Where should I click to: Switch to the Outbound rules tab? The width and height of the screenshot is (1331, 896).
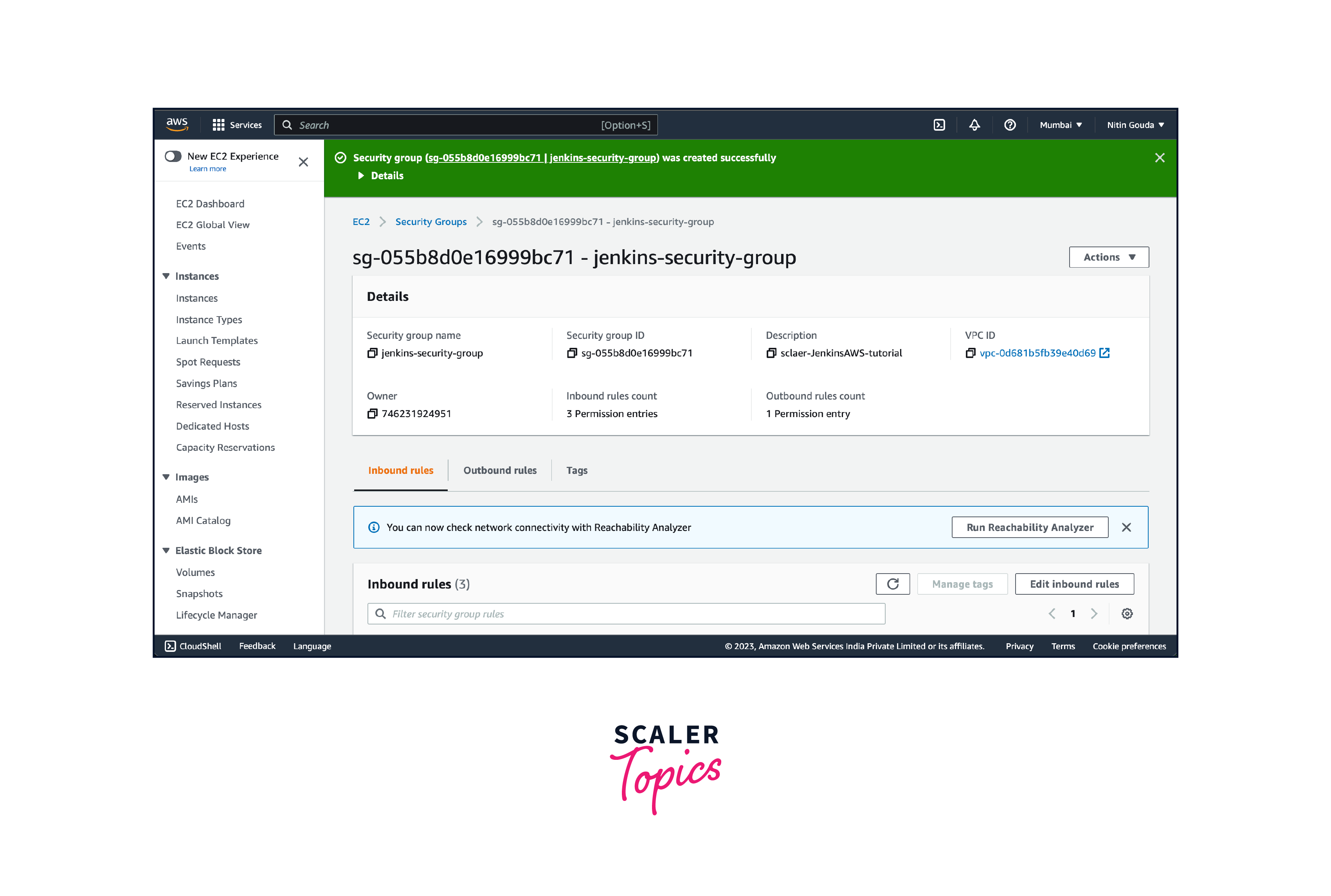tap(499, 470)
